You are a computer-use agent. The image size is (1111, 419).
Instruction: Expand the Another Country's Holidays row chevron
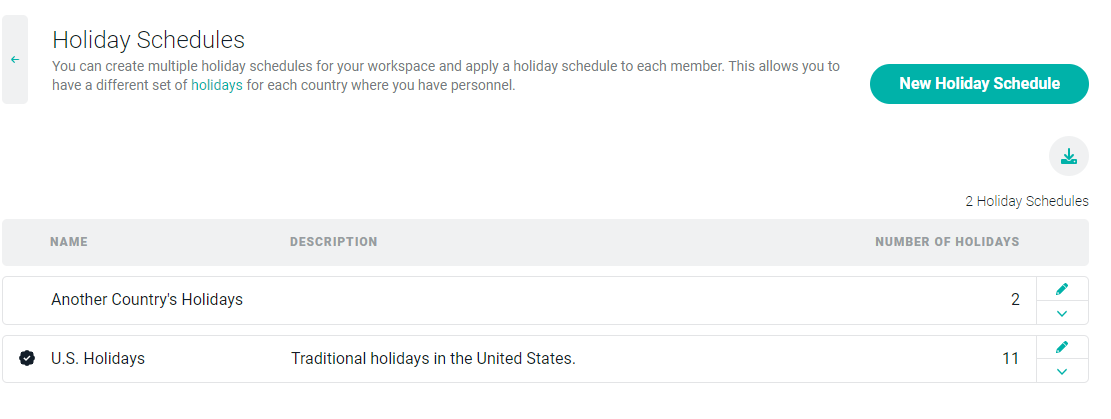1061,313
